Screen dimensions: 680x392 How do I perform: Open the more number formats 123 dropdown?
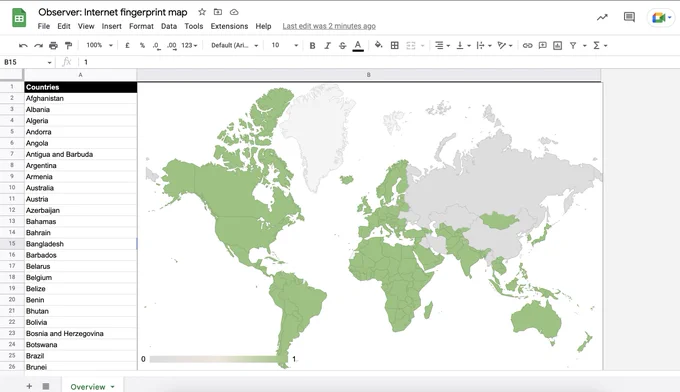pyautogui.click(x=189, y=45)
